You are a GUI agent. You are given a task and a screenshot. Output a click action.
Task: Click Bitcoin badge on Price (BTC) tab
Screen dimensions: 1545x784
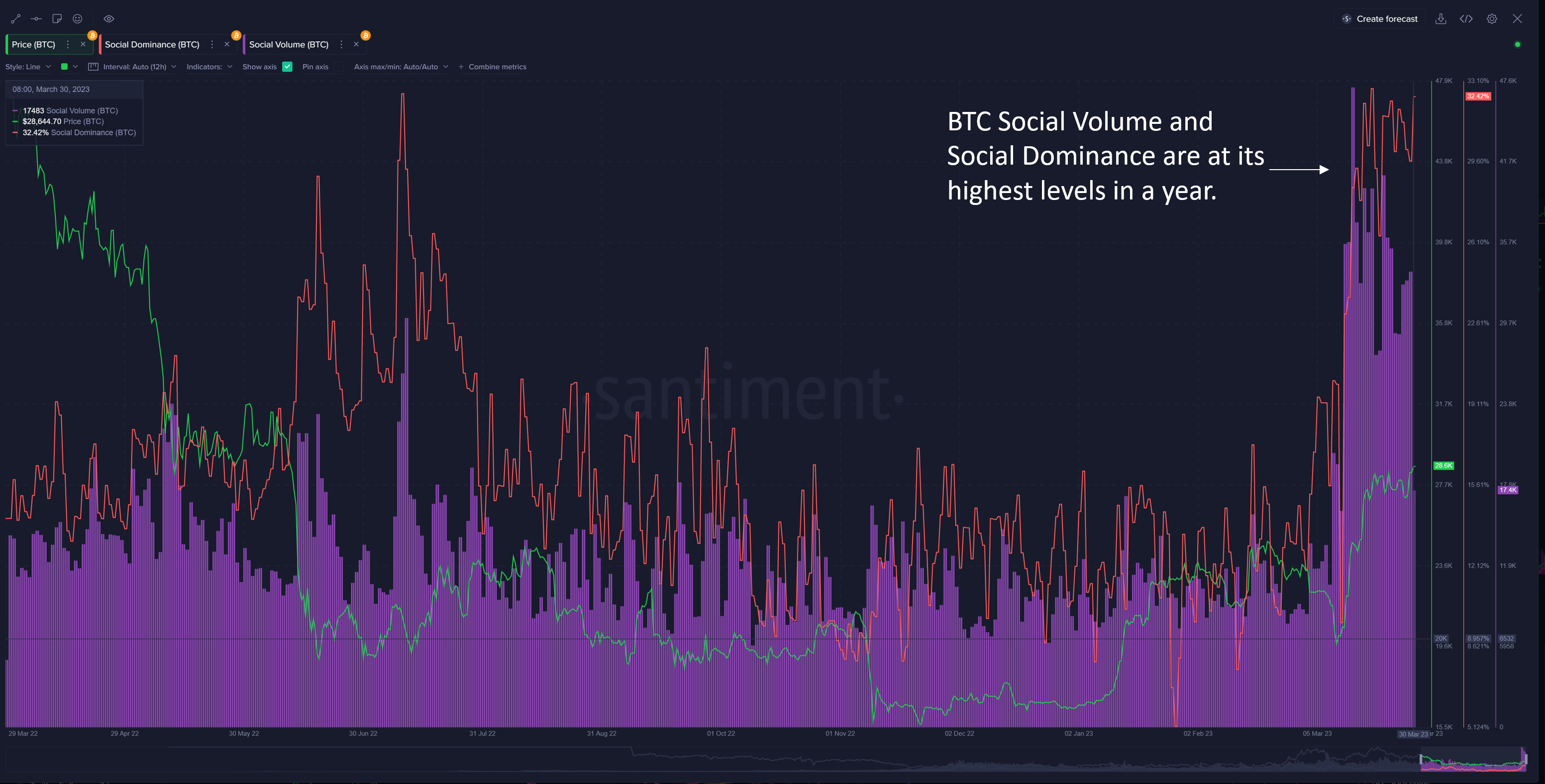(93, 35)
